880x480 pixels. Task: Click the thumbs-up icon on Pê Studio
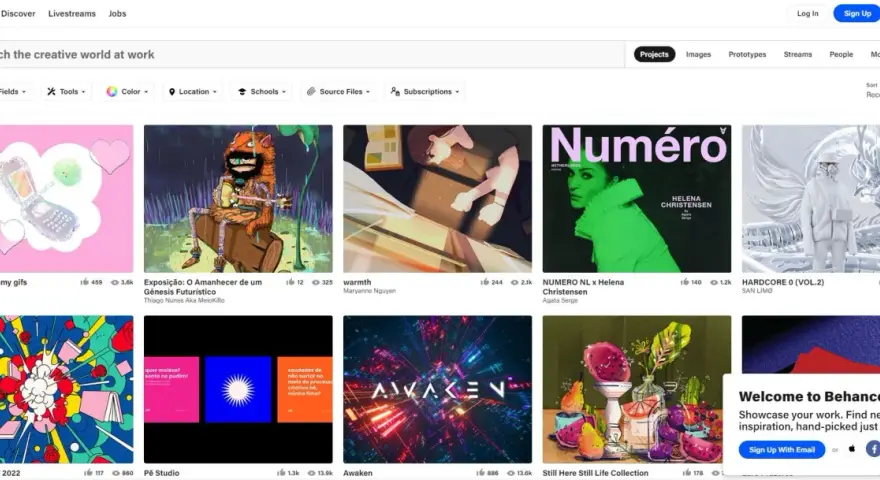click(281, 473)
